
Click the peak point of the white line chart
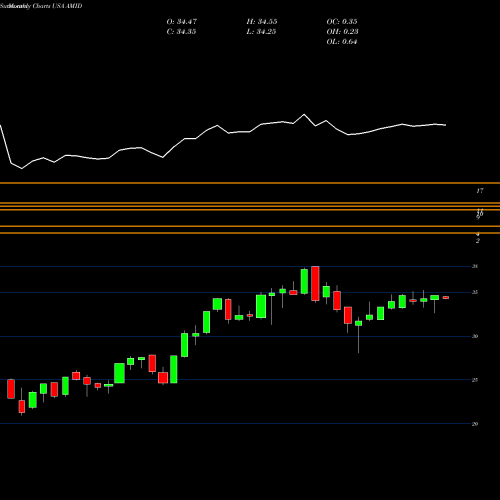click(304, 115)
